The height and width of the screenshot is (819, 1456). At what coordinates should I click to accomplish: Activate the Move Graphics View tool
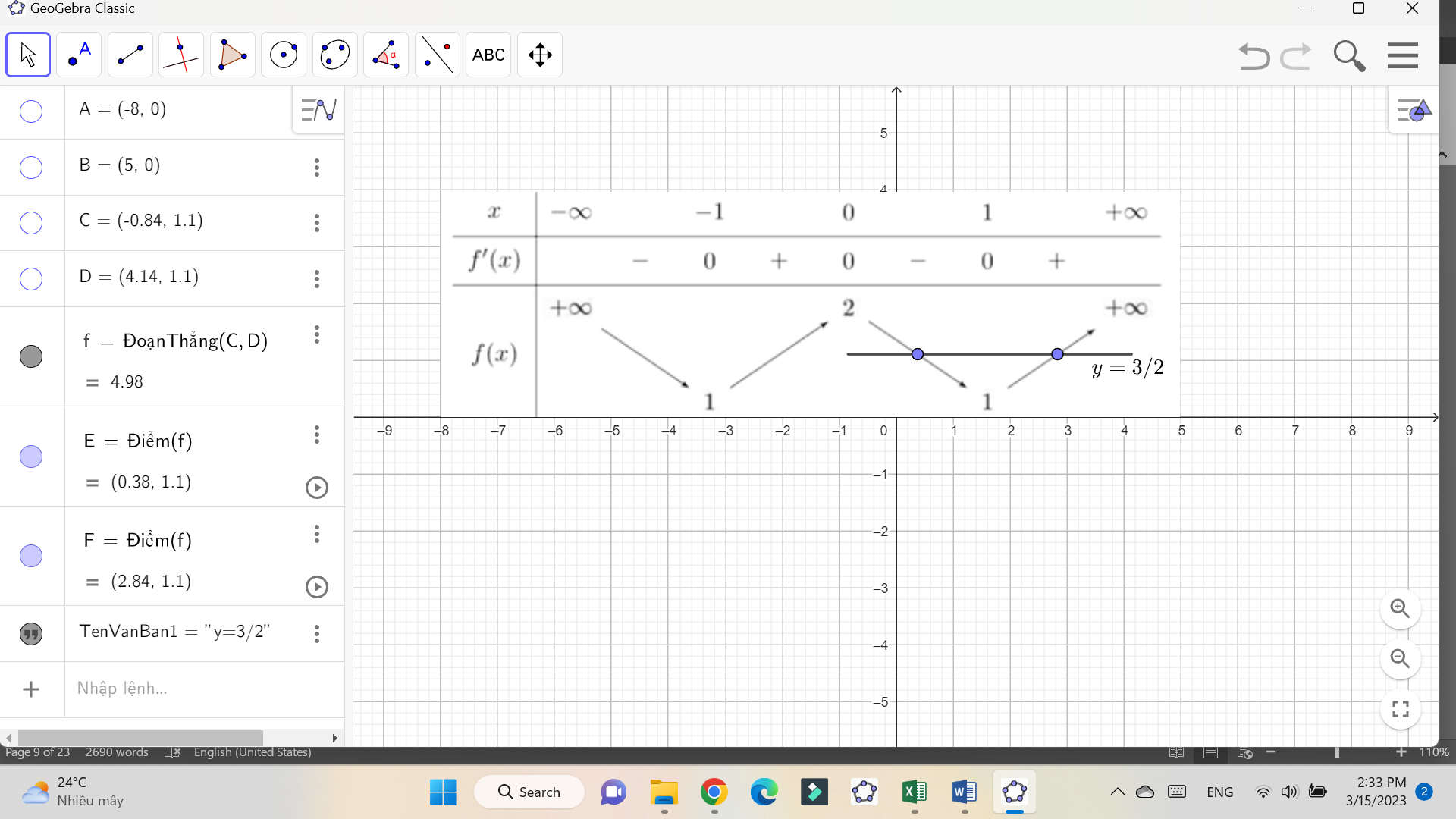(x=540, y=55)
